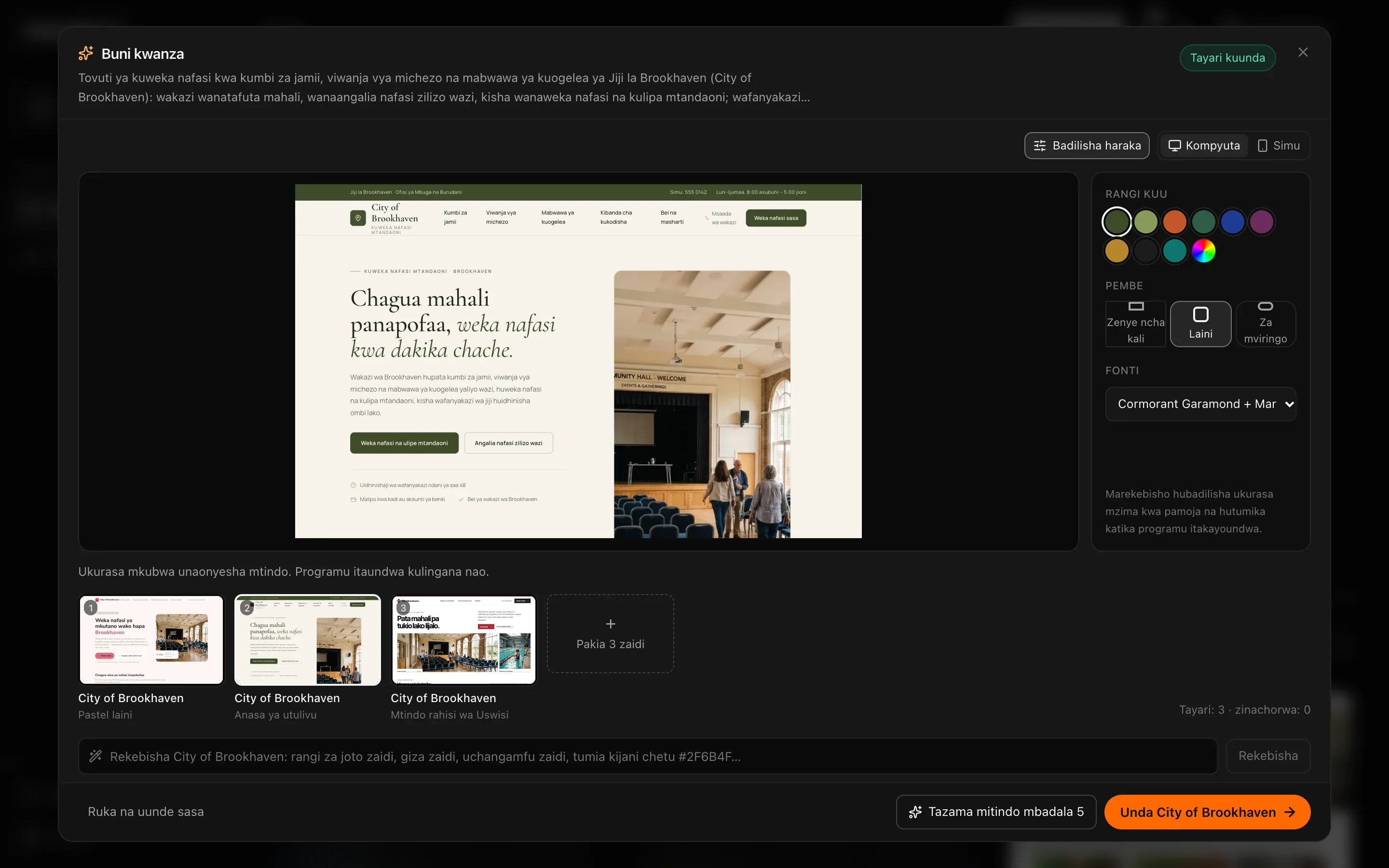Click Unda City of Brookhaven button
Image resolution: width=1389 pixels, height=868 pixels.
[x=1207, y=812]
